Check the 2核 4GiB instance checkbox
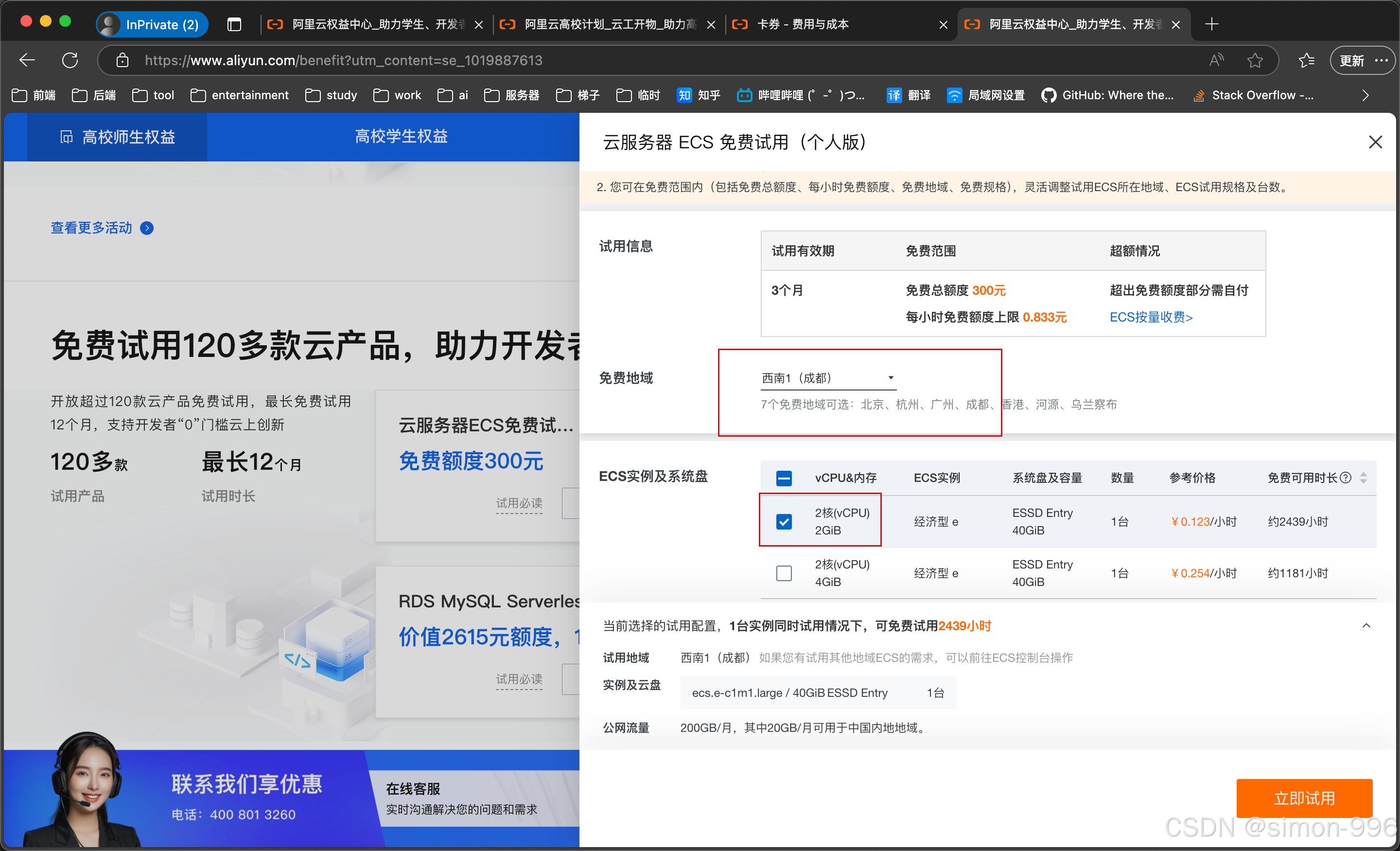 click(x=784, y=573)
